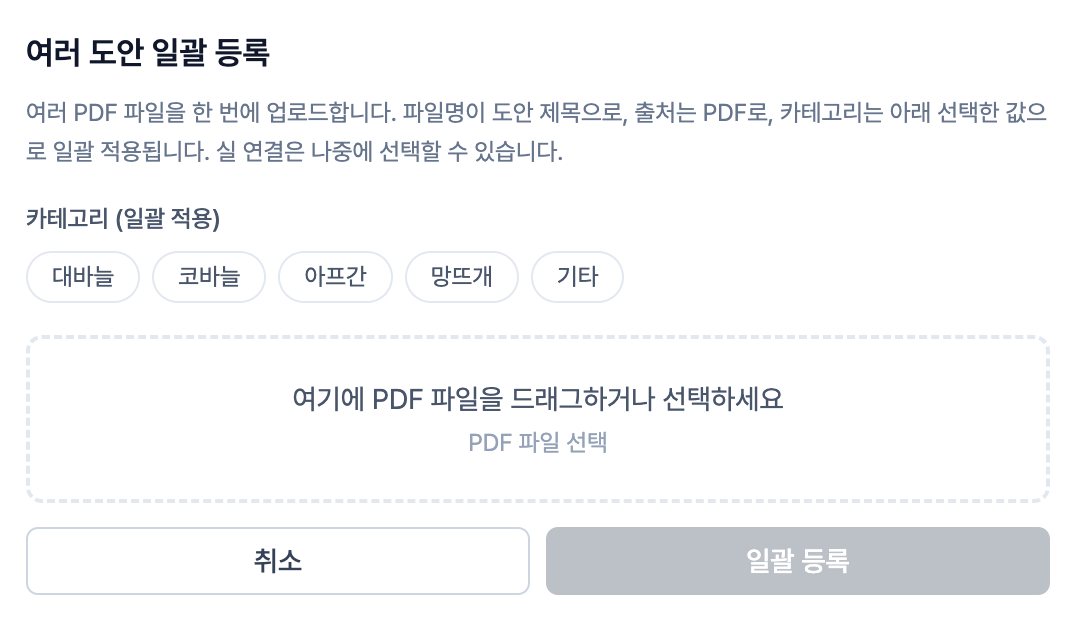Toggle the 코바늘 category chip

click(x=209, y=276)
